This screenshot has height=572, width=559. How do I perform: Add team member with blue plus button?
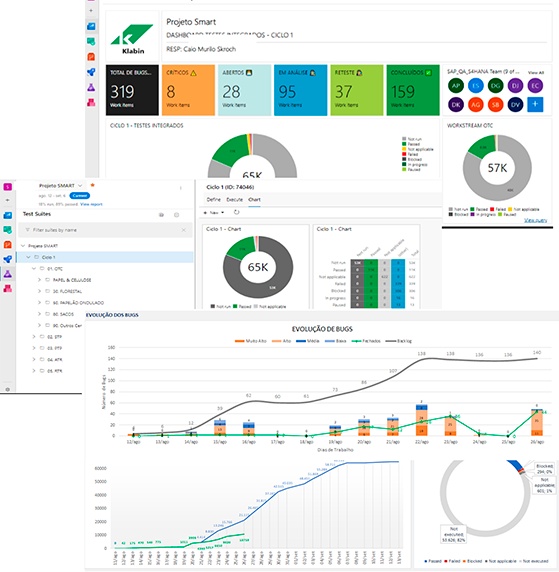535,105
